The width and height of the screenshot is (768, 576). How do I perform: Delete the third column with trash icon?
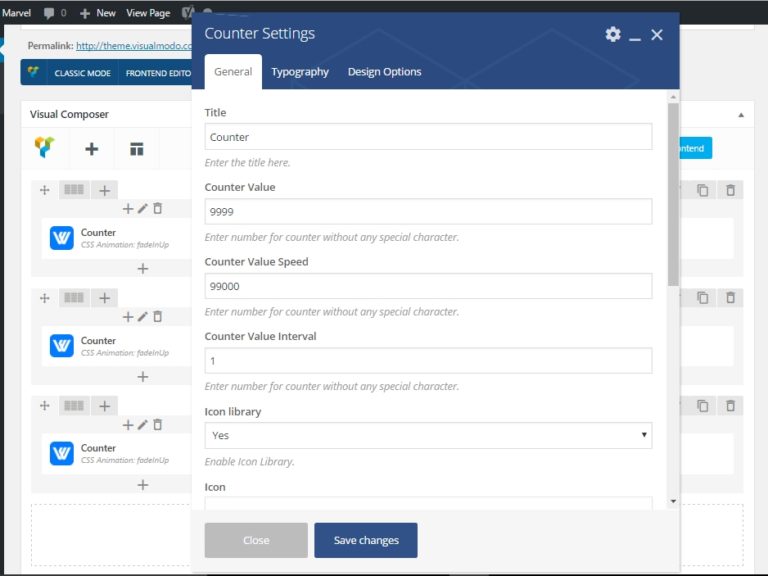pos(157,425)
